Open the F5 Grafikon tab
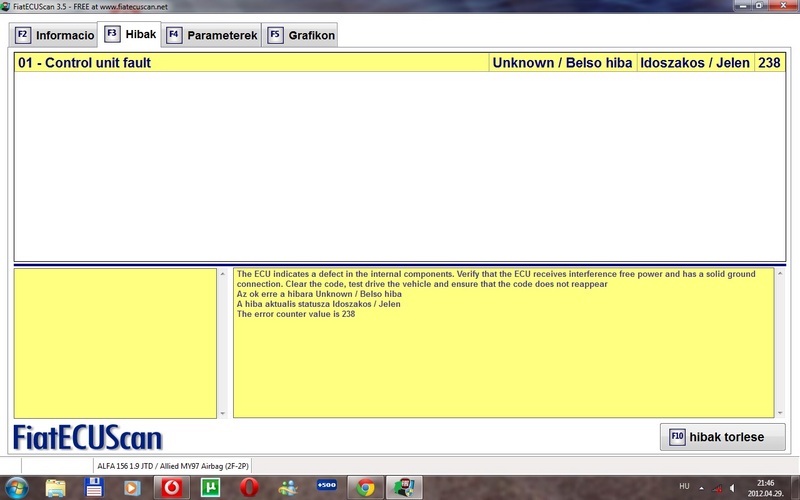This screenshot has width=800, height=500. coord(301,35)
